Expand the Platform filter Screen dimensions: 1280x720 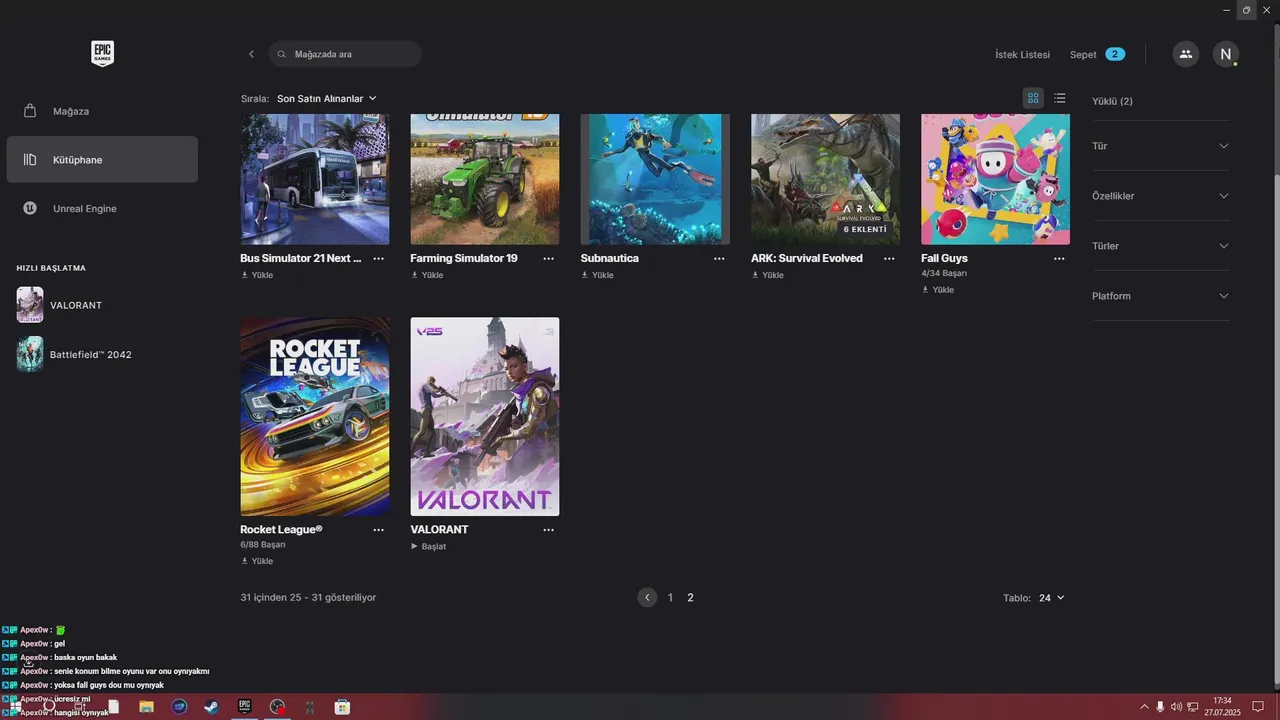[1161, 296]
